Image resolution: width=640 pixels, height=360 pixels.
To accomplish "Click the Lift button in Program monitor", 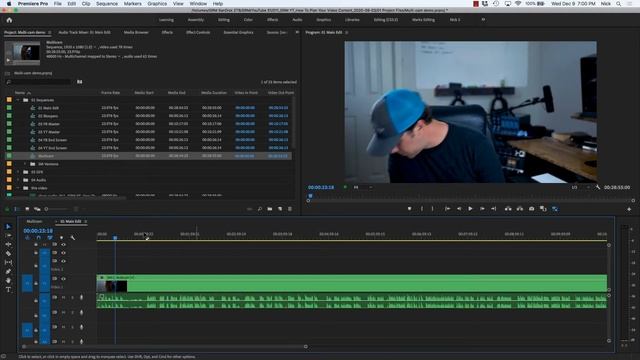I will [x=508, y=209].
